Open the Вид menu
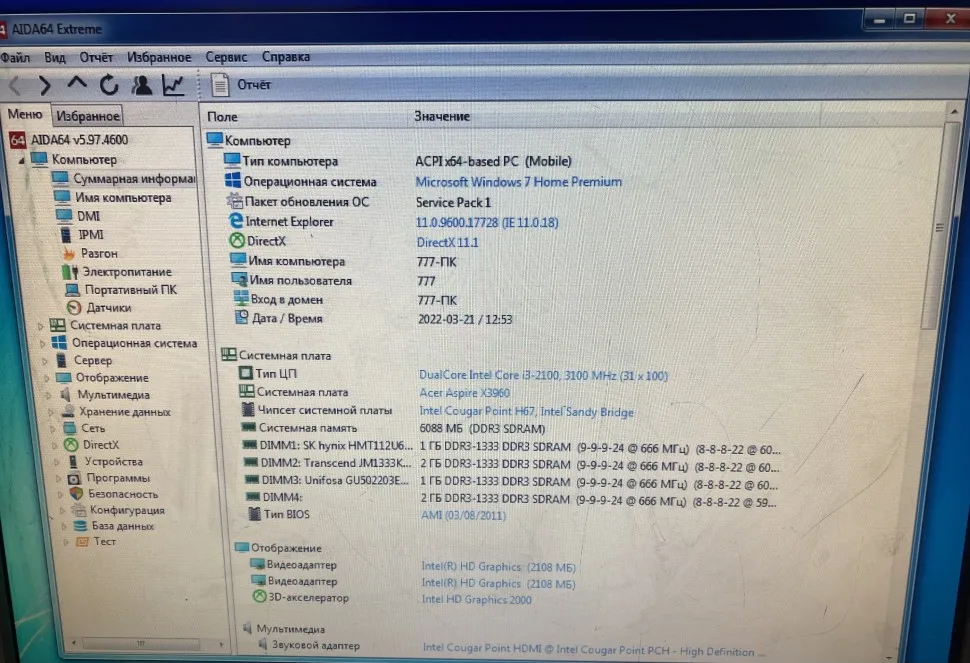Screen dimensions: 970x663 pyautogui.click(x=54, y=58)
